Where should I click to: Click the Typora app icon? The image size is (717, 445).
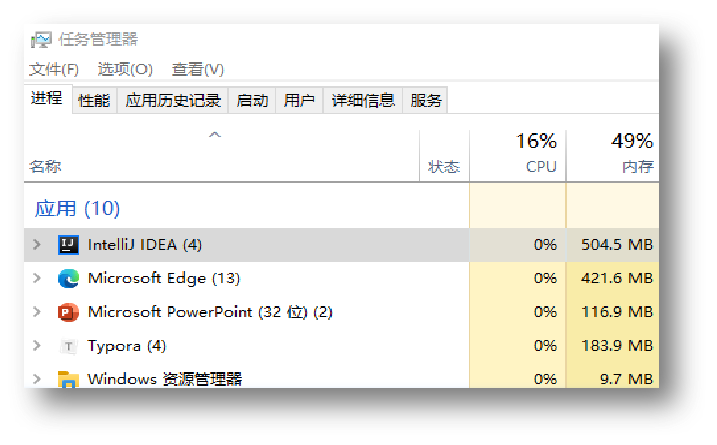point(68,346)
